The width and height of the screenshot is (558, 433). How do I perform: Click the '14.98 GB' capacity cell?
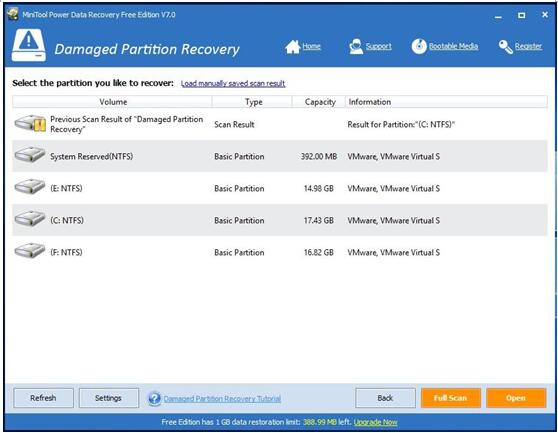[319, 188]
